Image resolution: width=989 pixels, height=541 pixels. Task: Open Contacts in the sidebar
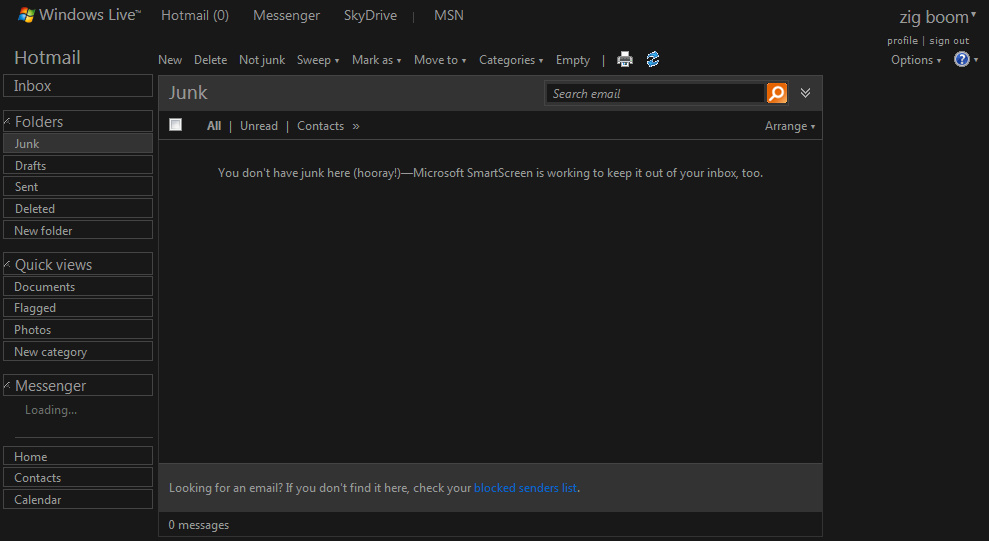(78, 477)
